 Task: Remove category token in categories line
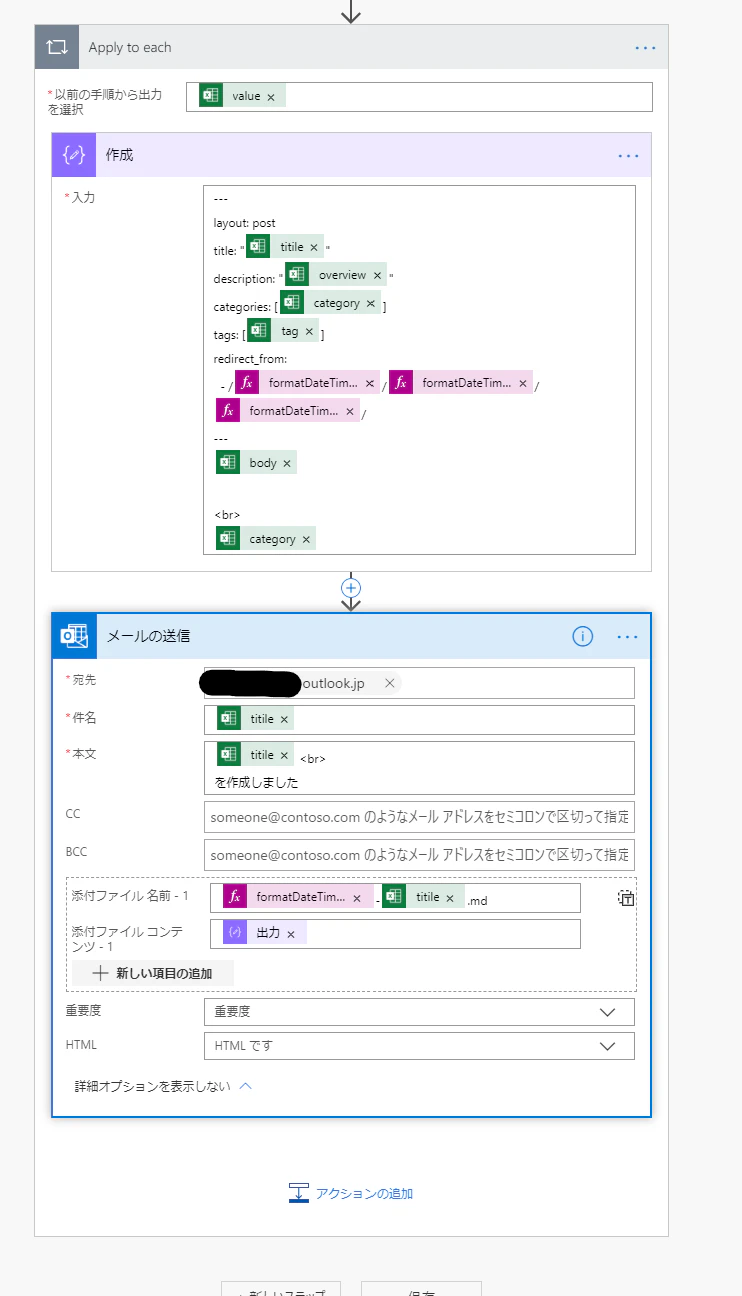371,303
